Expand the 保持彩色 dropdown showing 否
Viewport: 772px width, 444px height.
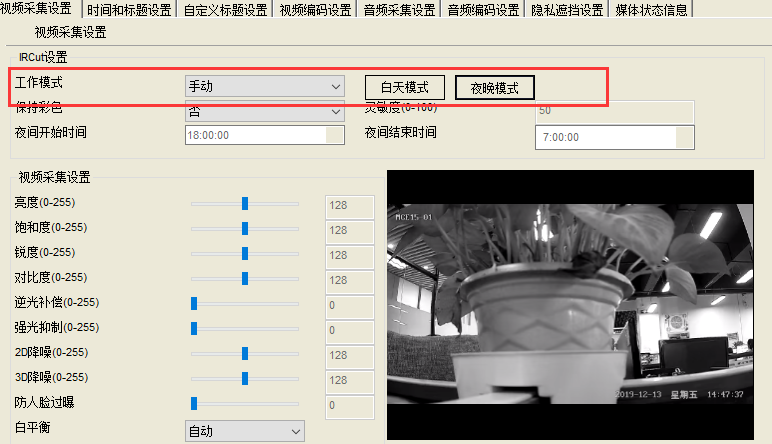click(x=264, y=111)
